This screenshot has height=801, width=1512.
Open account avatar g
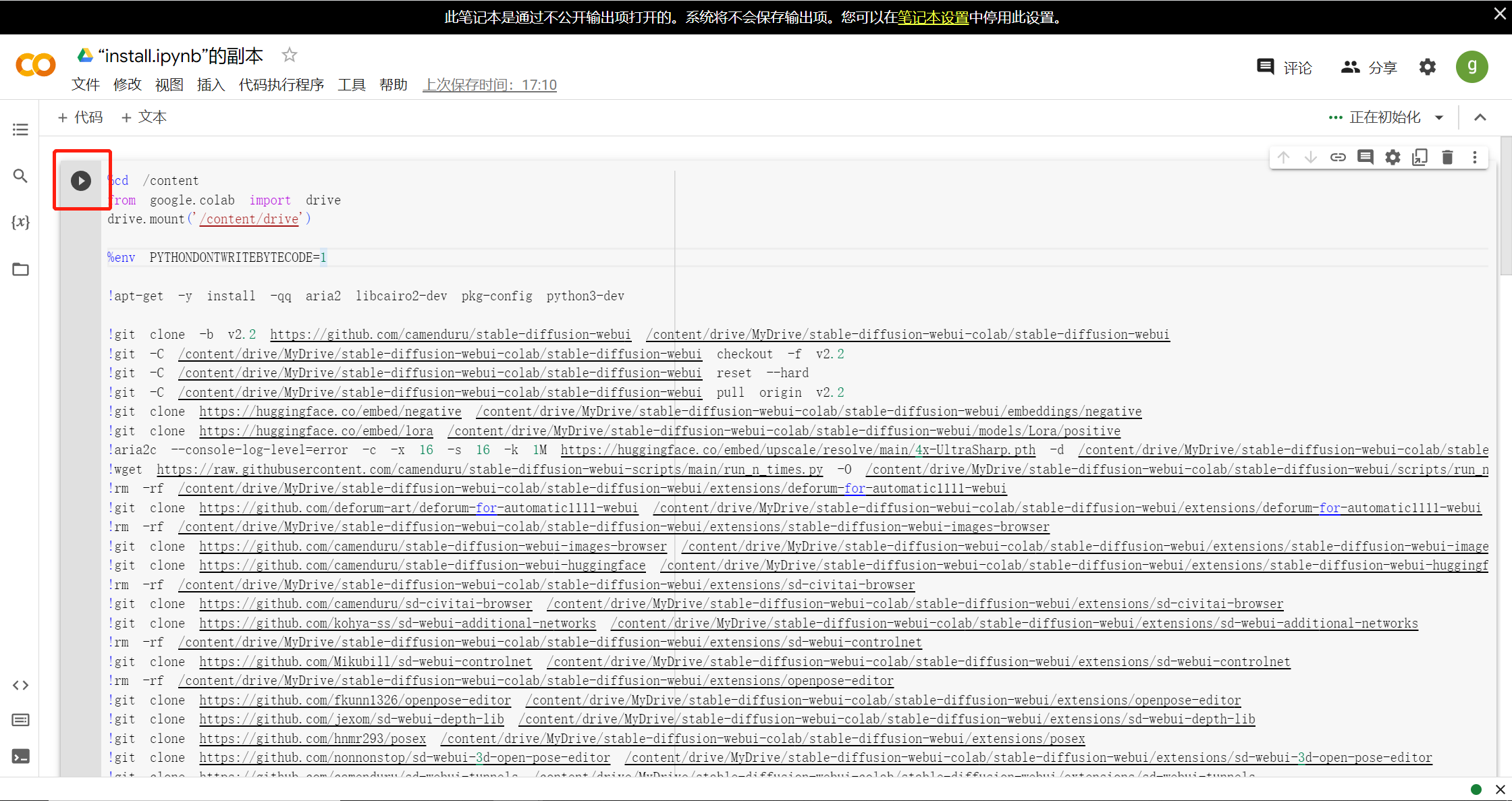1472,67
